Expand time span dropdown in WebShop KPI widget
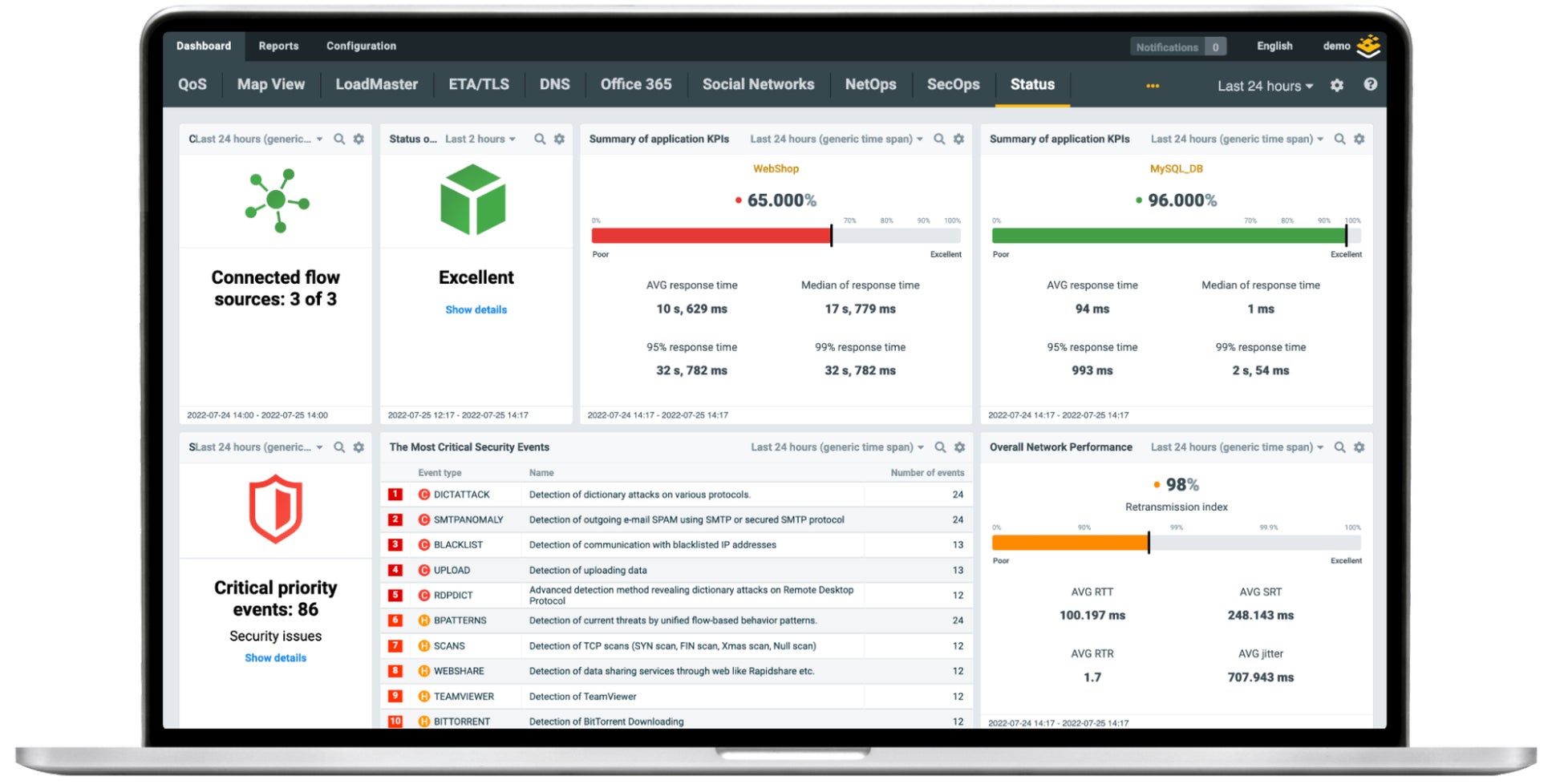This screenshot has width=1564, height=784. click(x=837, y=139)
